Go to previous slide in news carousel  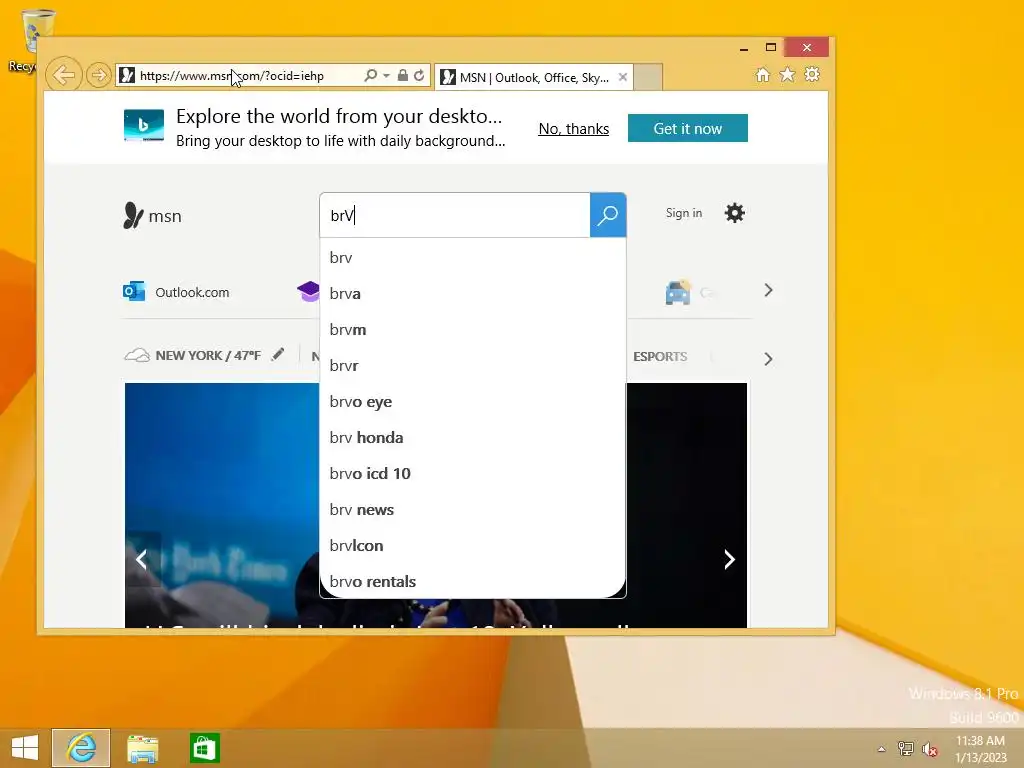pos(141,559)
